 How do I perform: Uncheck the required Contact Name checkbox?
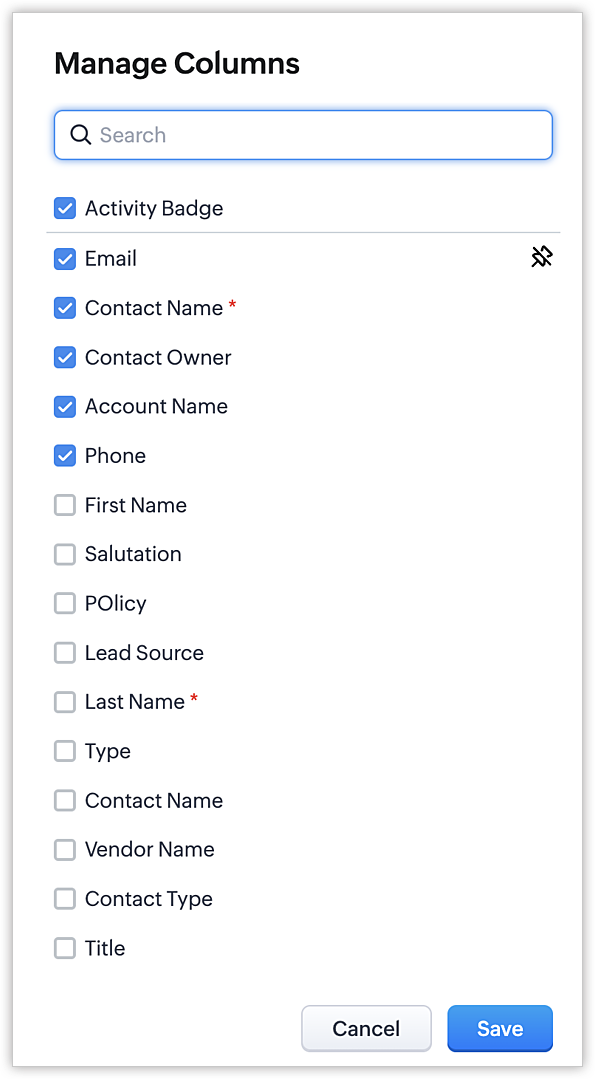[x=65, y=308]
